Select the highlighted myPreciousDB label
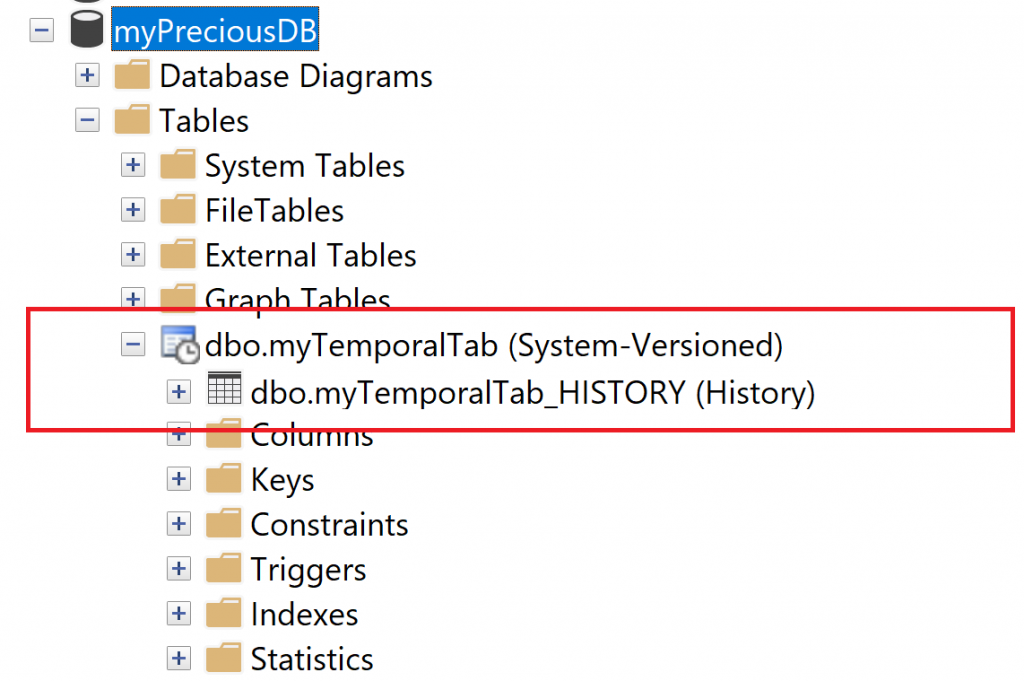This screenshot has height=681, width=1024. [x=215, y=32]
